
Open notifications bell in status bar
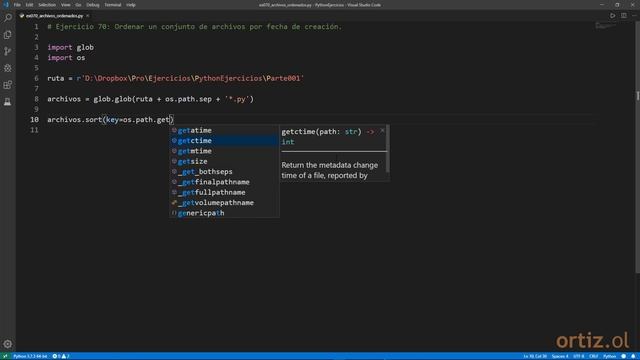(x=633, y=356)
